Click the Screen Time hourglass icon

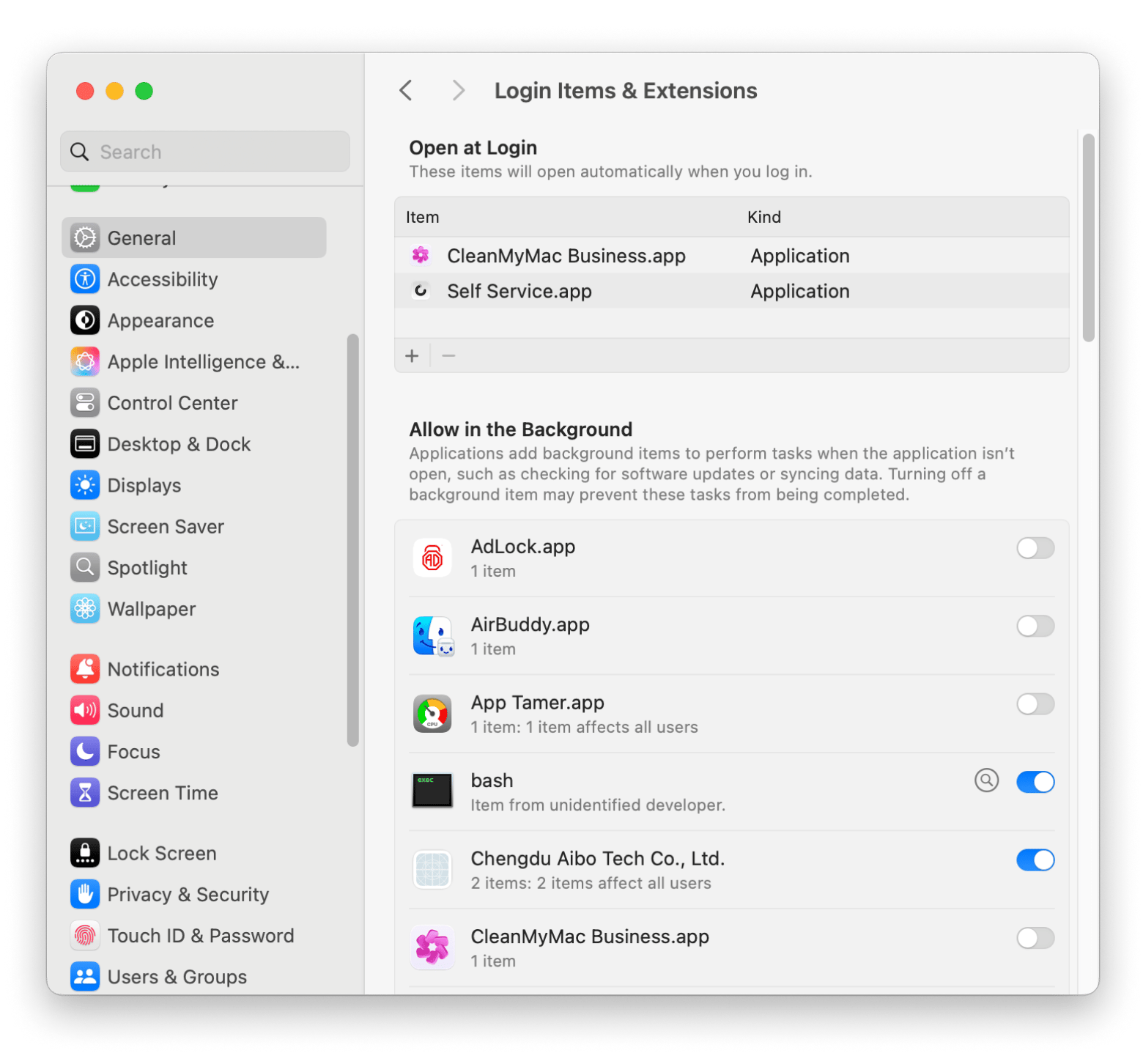pos(85,793)
